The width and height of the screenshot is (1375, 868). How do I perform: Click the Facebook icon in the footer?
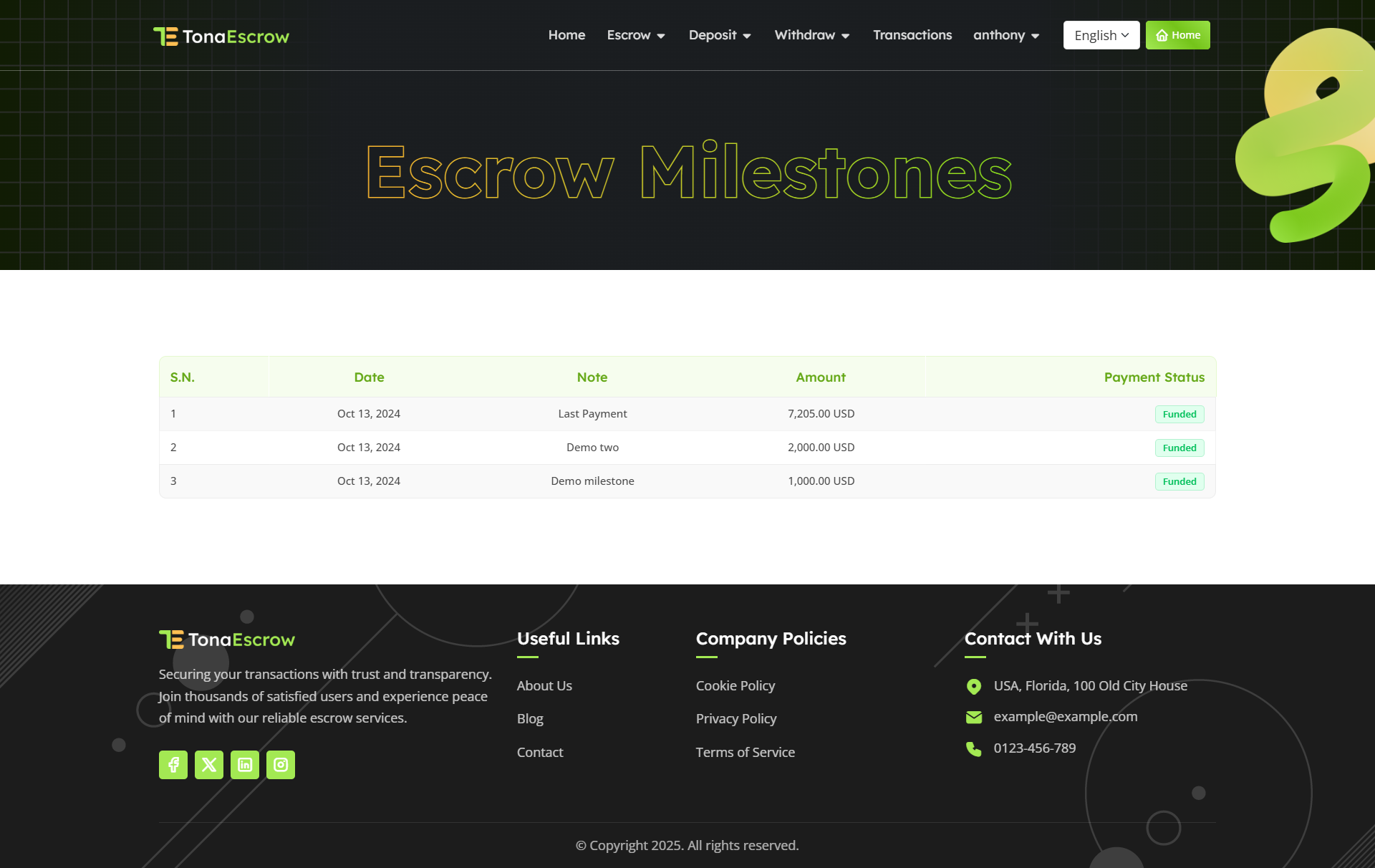point(173,765)
